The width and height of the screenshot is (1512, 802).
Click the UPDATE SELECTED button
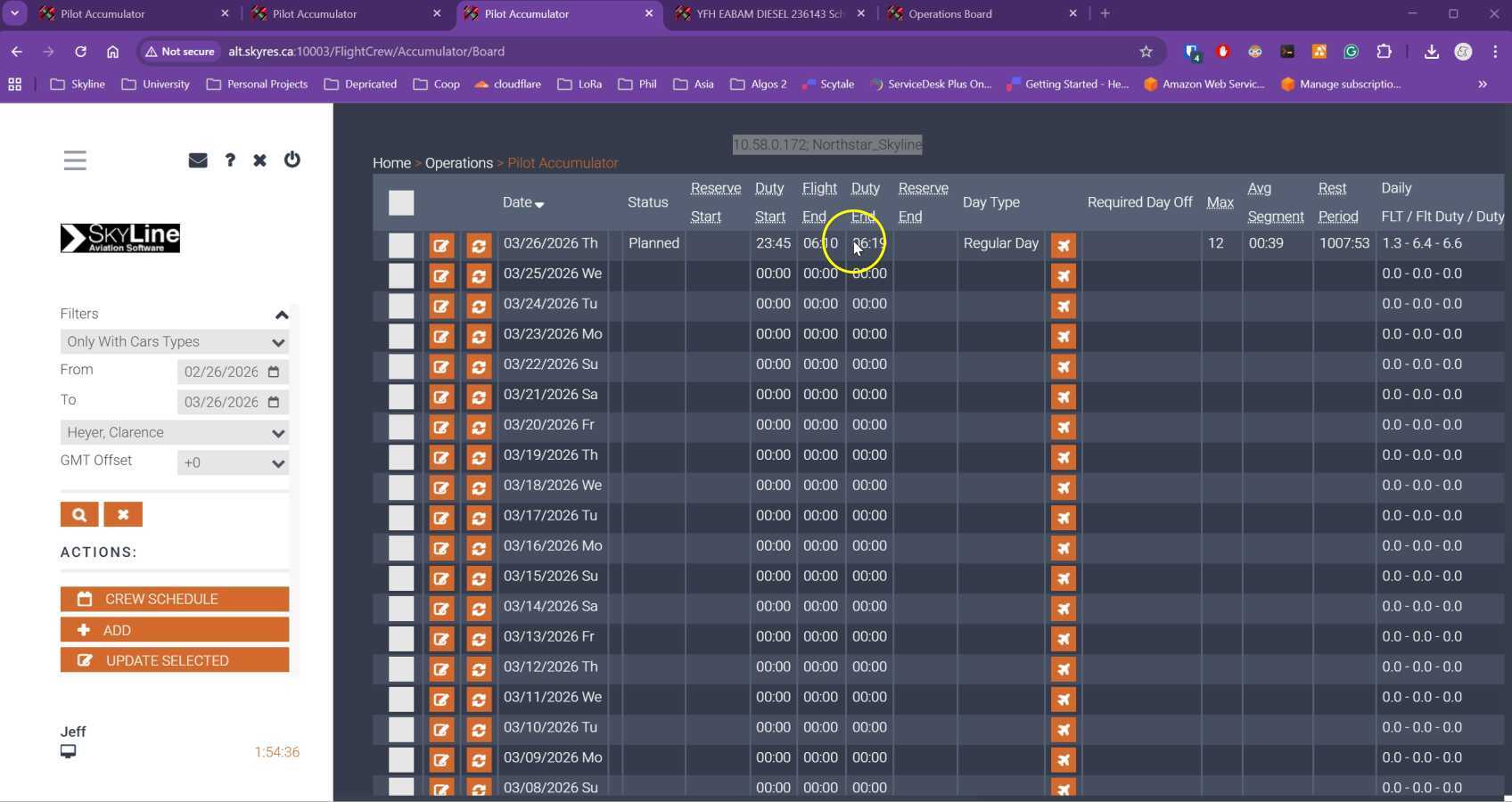[x=175, y=660]
